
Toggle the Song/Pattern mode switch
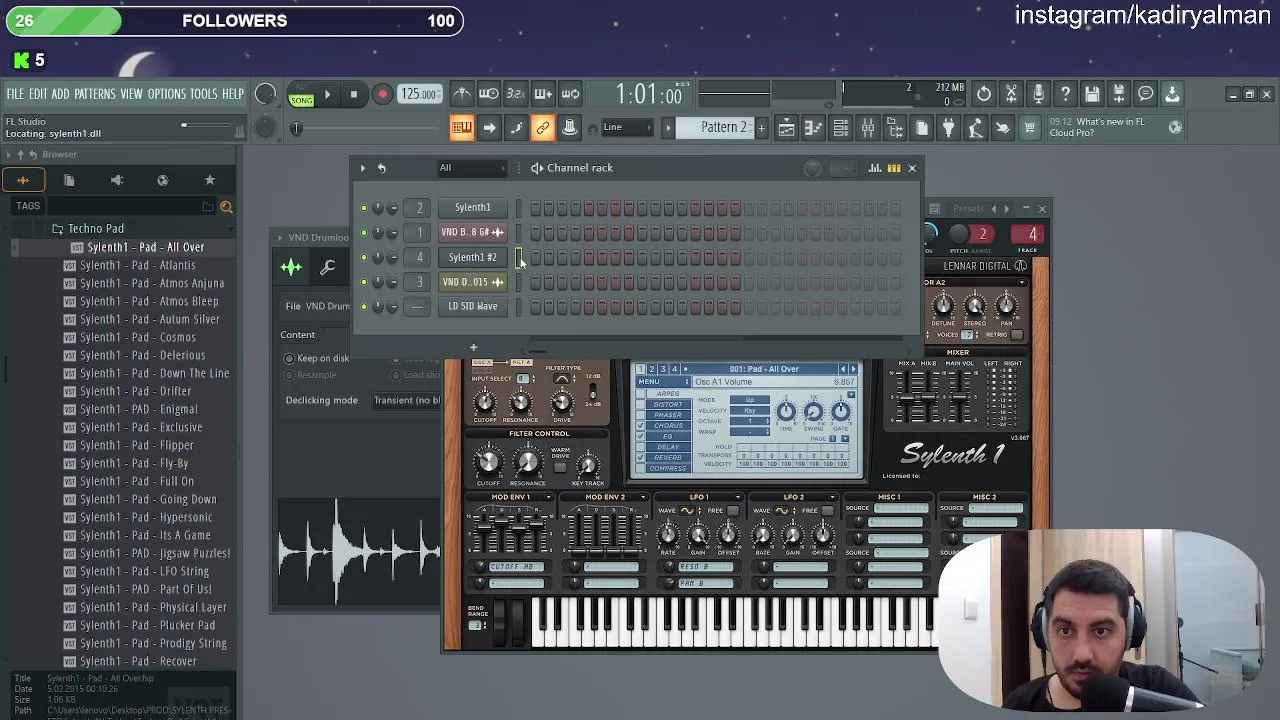coord(301,95)
